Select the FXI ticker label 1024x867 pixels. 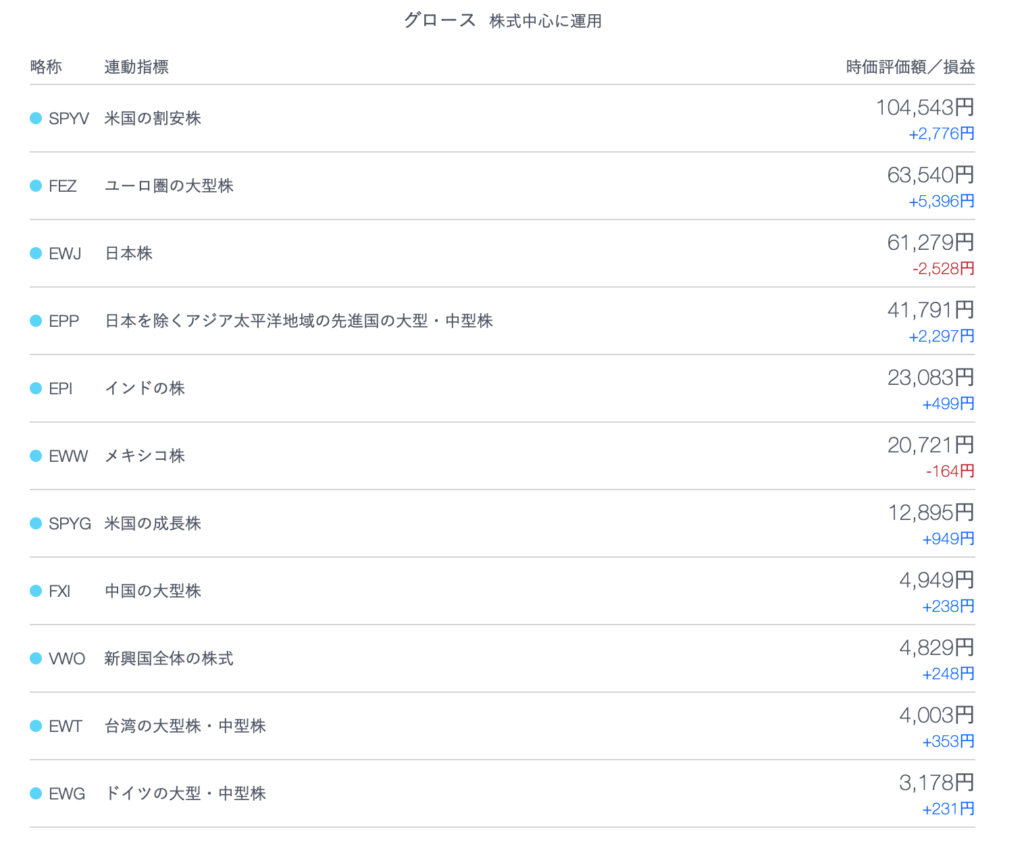pyautogui.click(x=59, y=591)
